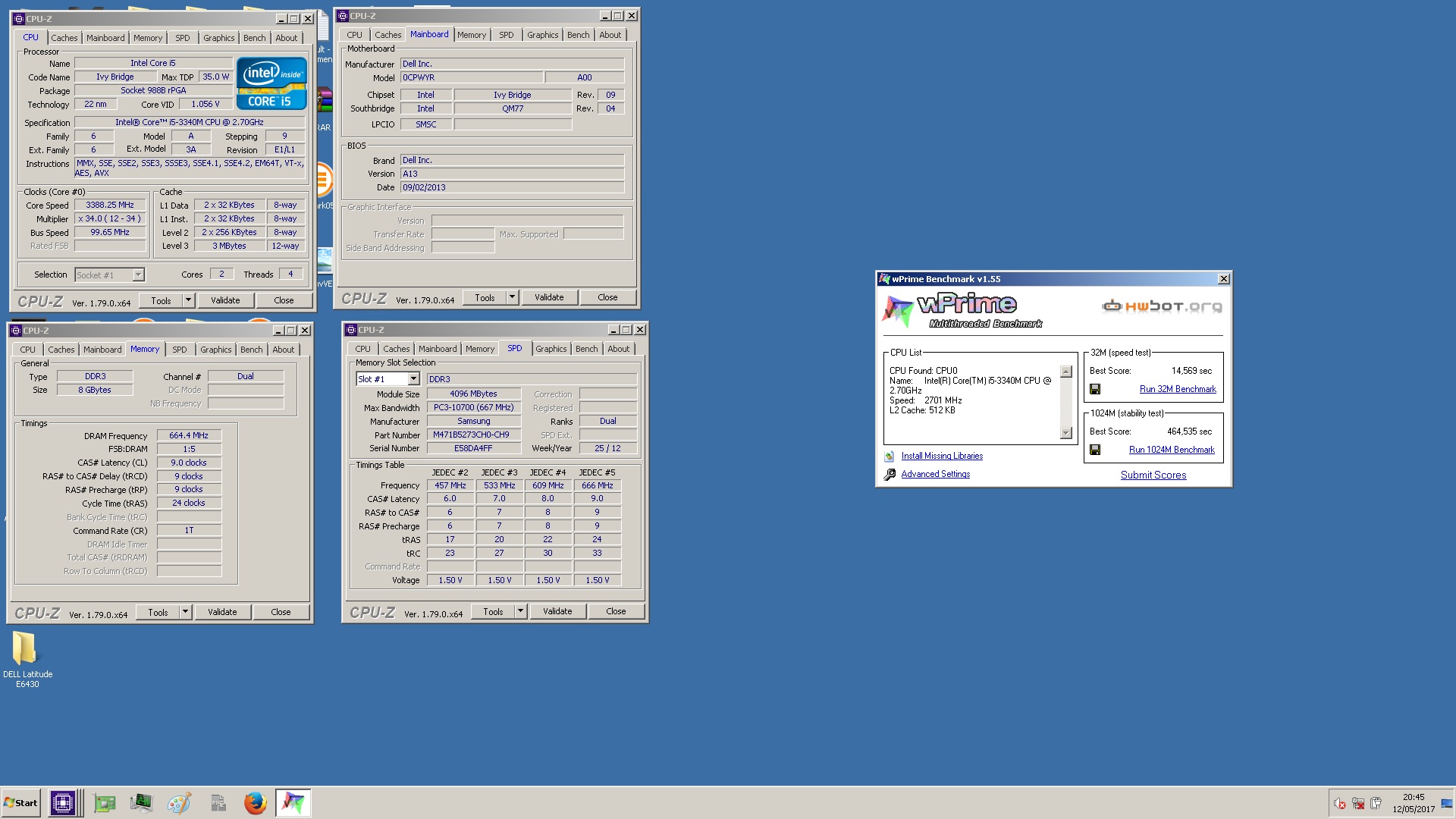Open Bench tab in the Mainboard window
This screenshot has width=1456, height=819.
(579, 35)
